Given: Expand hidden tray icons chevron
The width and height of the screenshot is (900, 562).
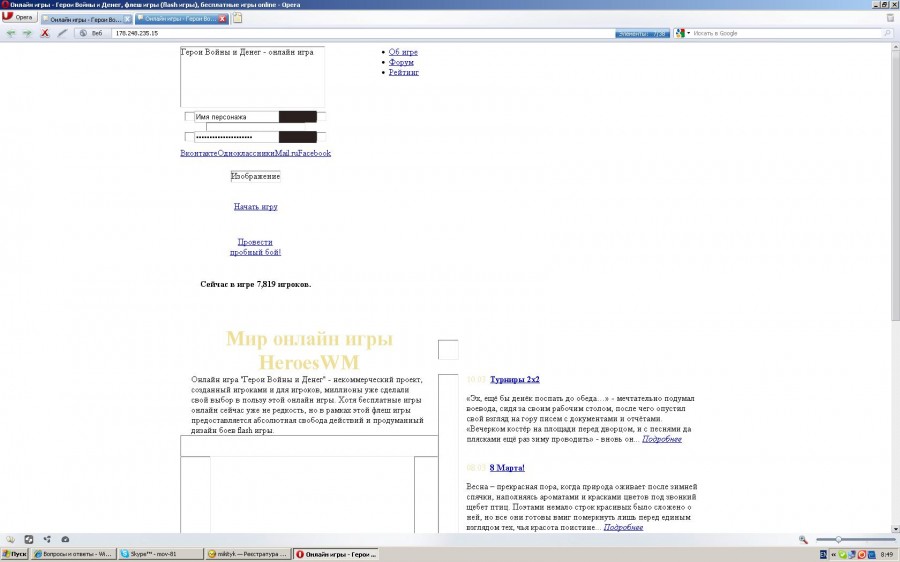Looking at the screenshot, I should pos(834,555).
